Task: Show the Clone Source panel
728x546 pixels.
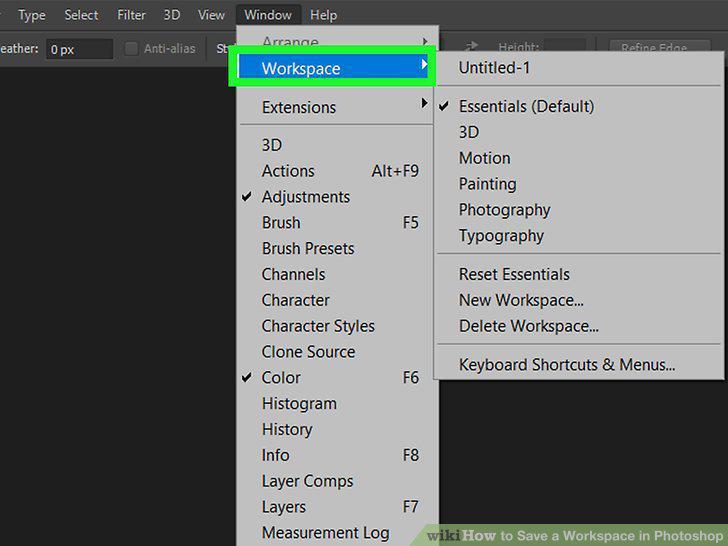Action: pyautogui.click(x=337, y=352)
